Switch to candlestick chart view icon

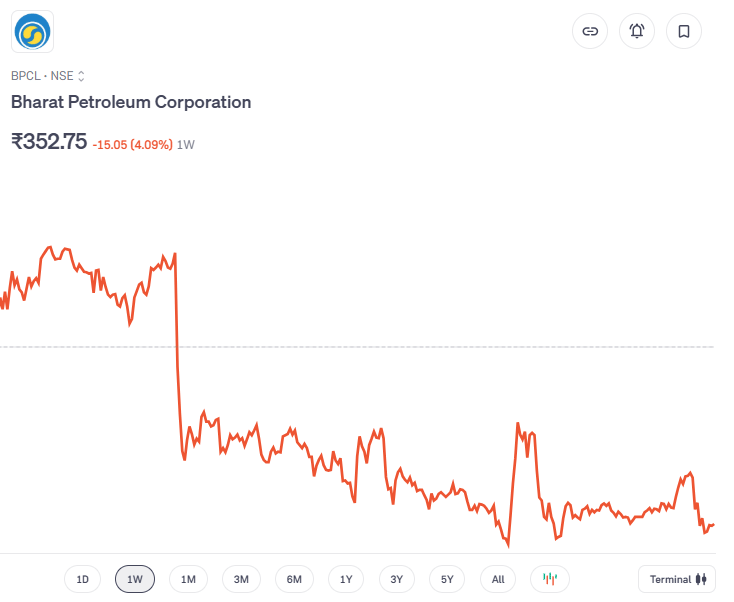click(549, 579)
